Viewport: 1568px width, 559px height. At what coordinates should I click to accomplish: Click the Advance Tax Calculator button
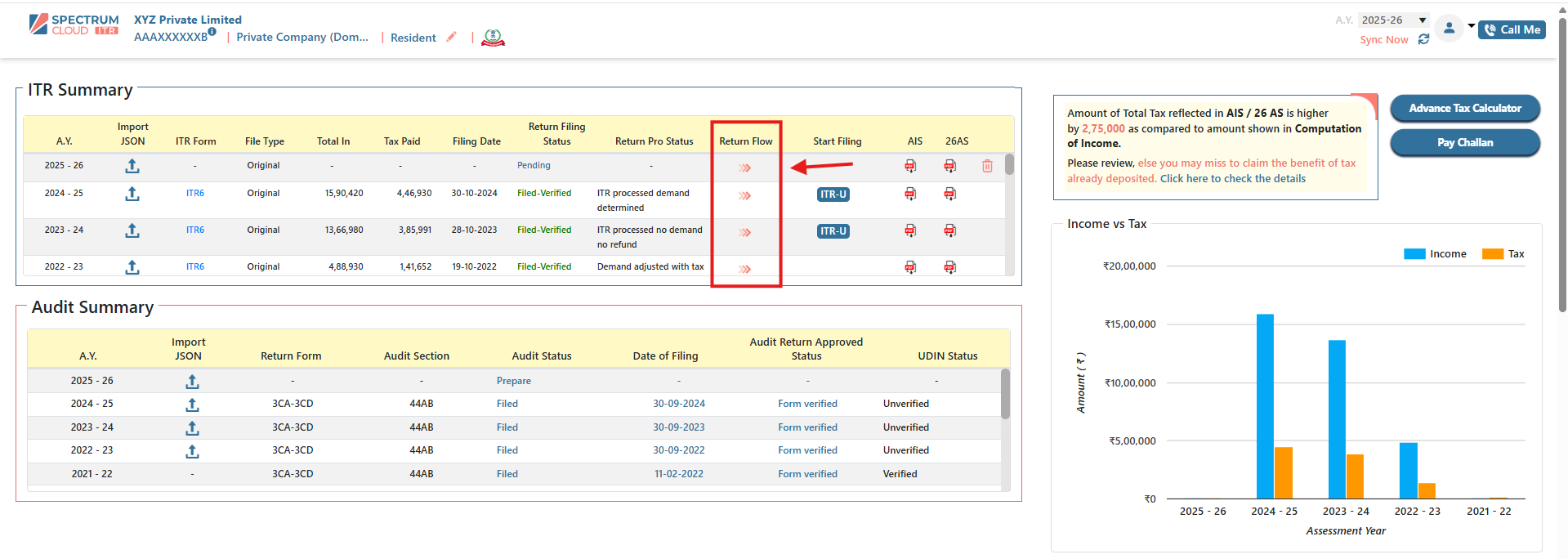(1464, 109)
